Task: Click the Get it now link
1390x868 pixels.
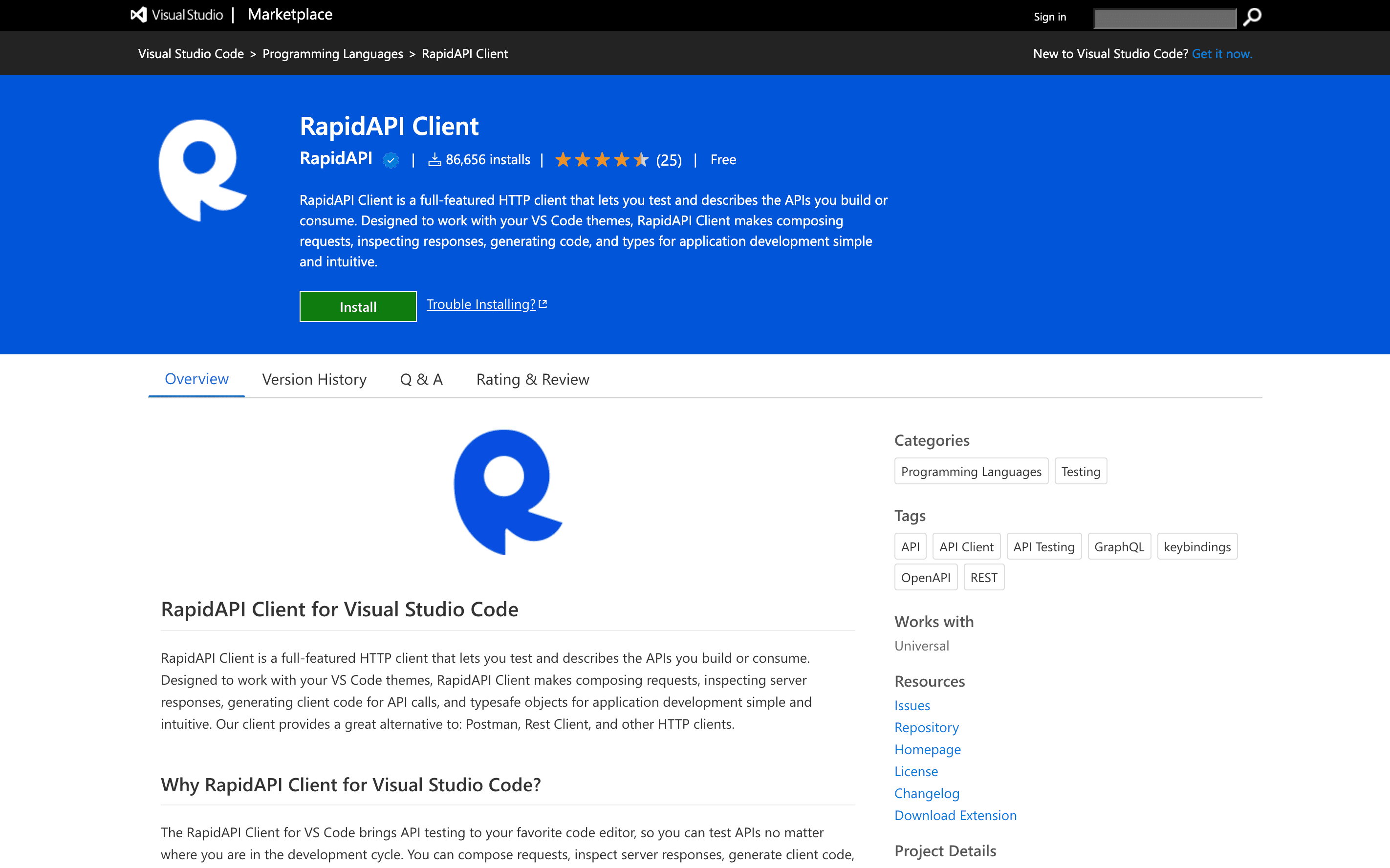Action: point(1222,53)
